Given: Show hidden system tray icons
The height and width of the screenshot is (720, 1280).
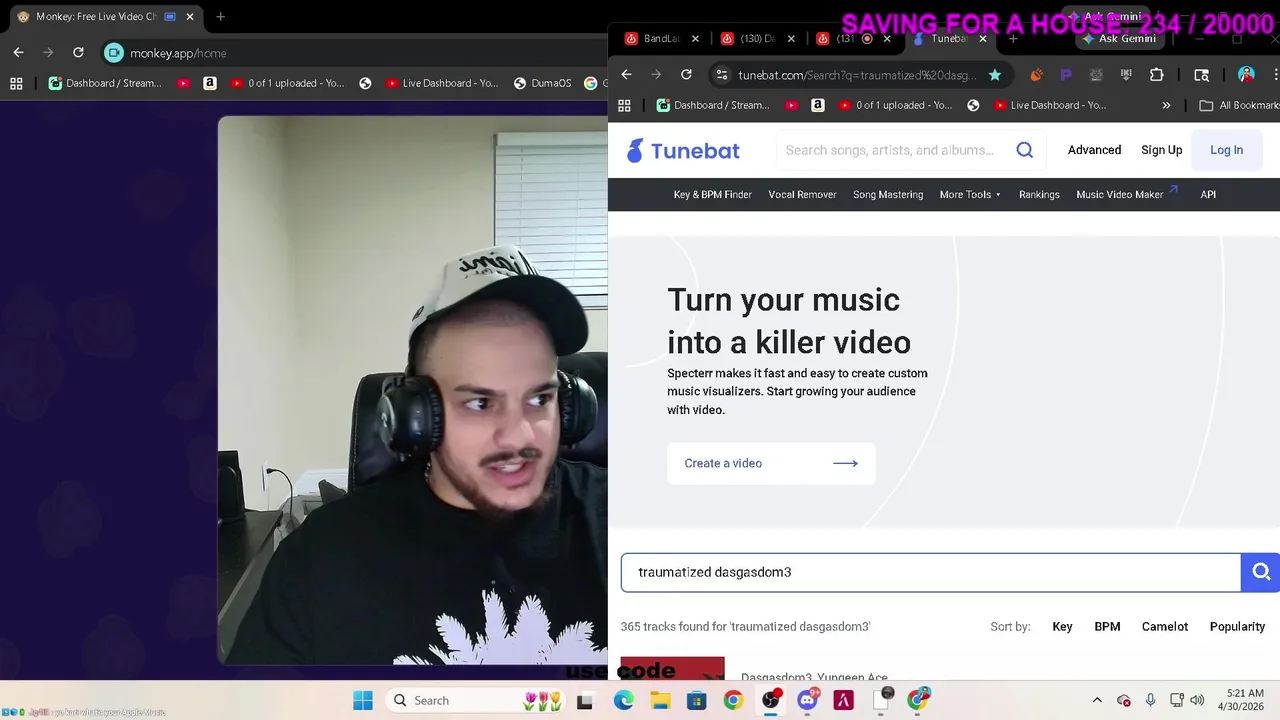Looking at the screenshot, I should point(1097,700).
